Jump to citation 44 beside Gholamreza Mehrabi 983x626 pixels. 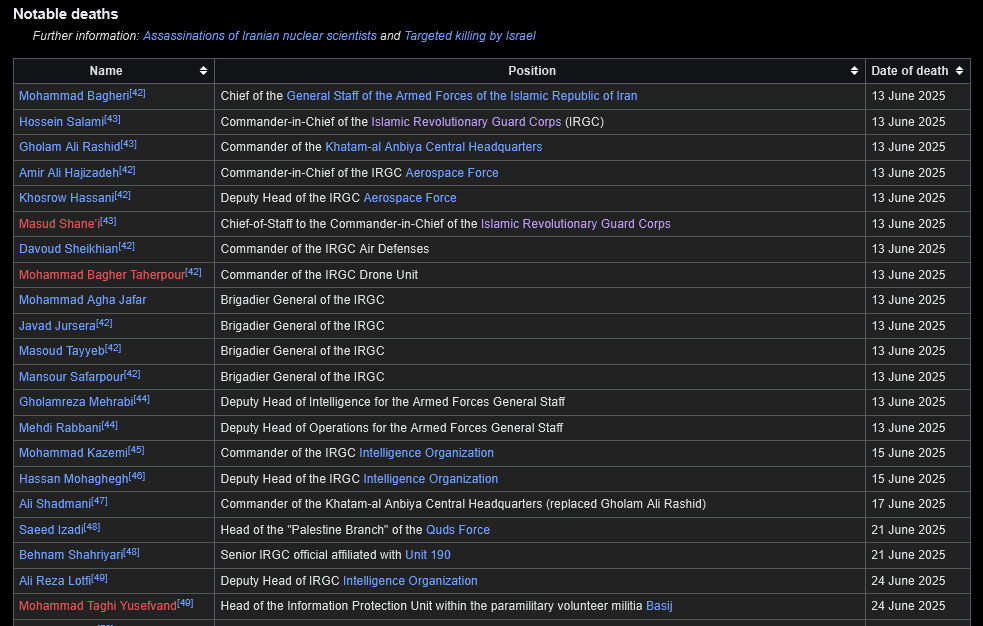[142, 399]
